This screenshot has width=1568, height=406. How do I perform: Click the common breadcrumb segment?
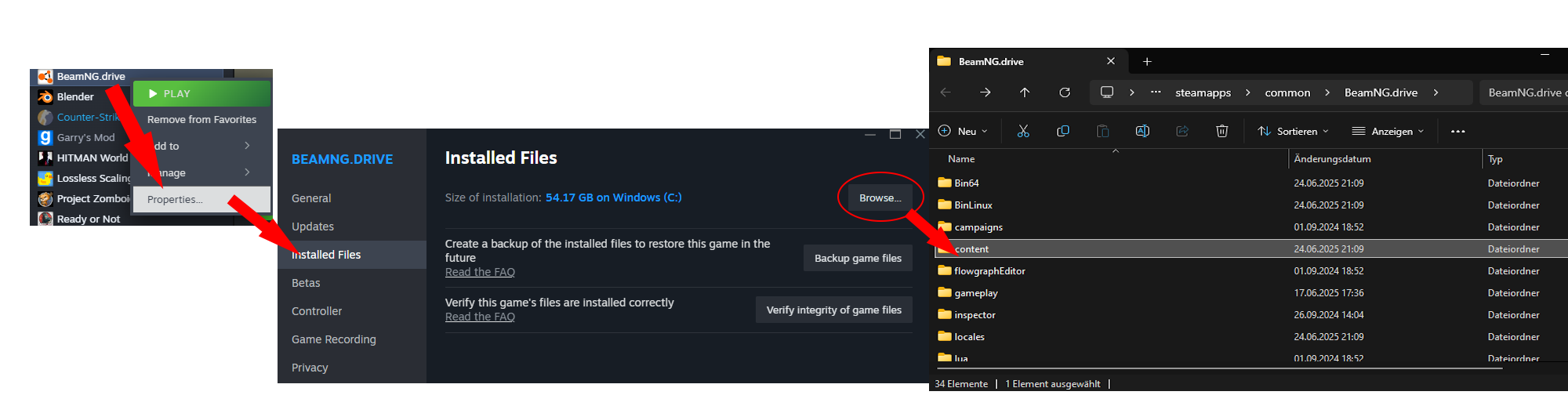[x=1287, y=92]
